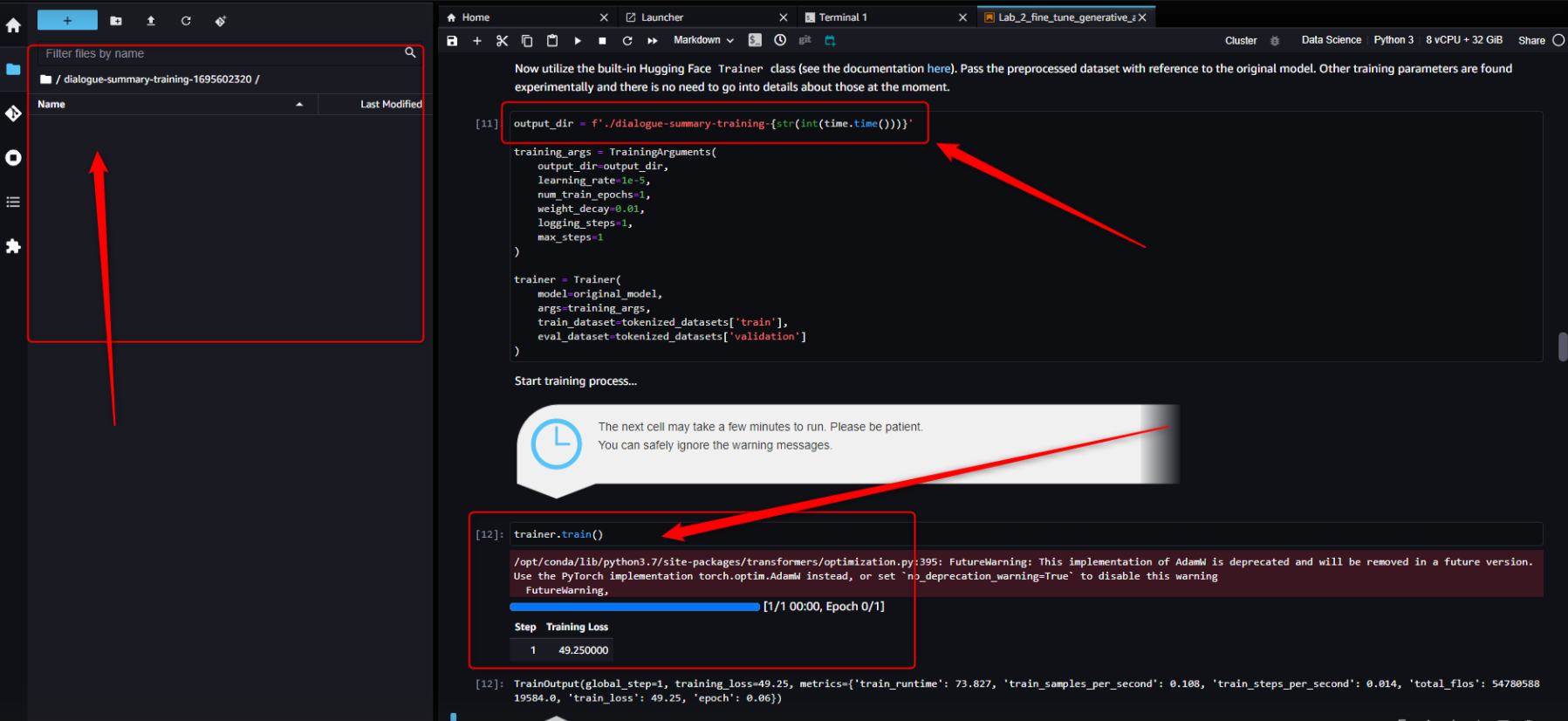Viewport: 1568px width, 721px height.
Task: Close the Launcher tab
Action: tap(784, 17)
